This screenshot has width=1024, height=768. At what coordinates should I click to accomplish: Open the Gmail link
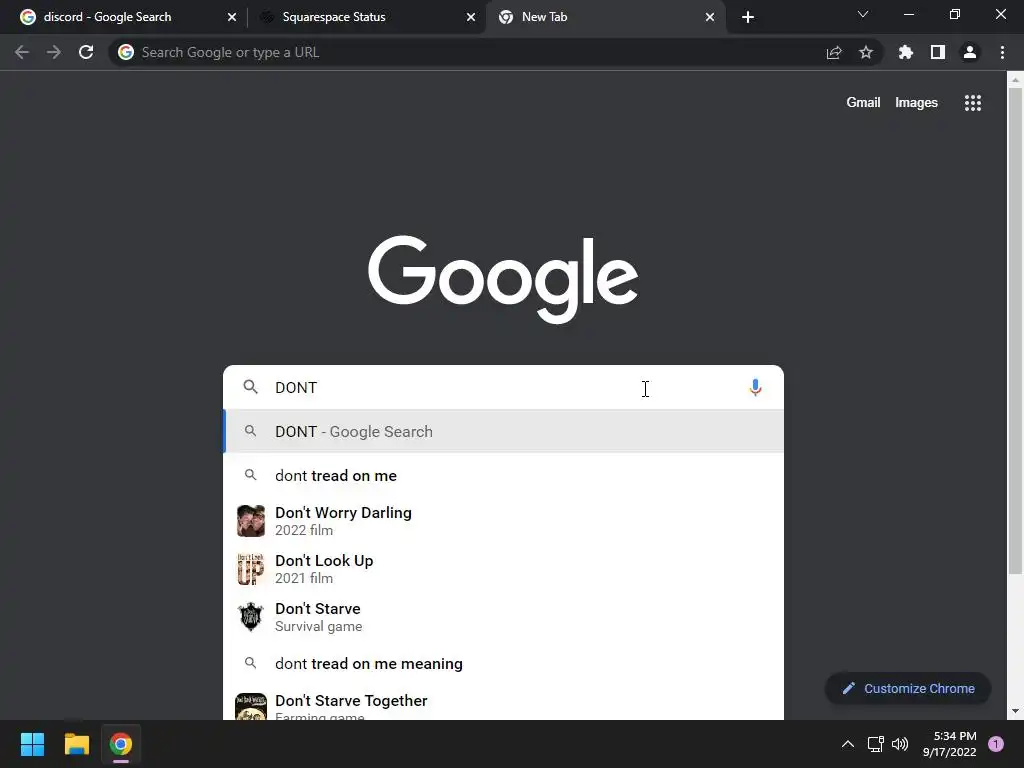[x=863, y=103]
